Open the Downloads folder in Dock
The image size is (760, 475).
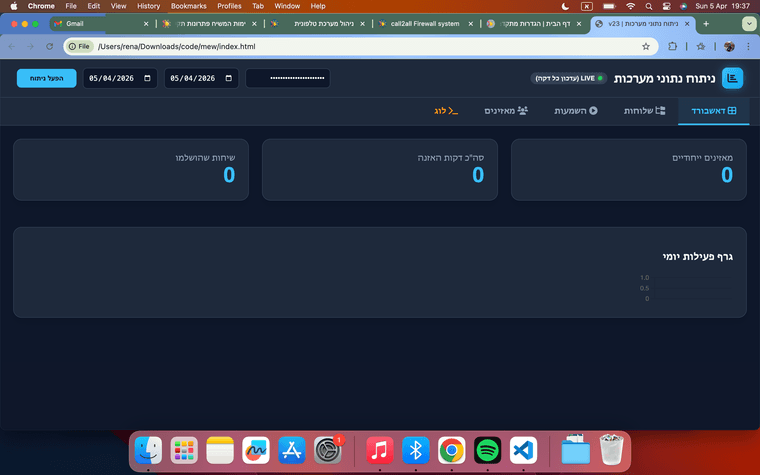point(575,449)
